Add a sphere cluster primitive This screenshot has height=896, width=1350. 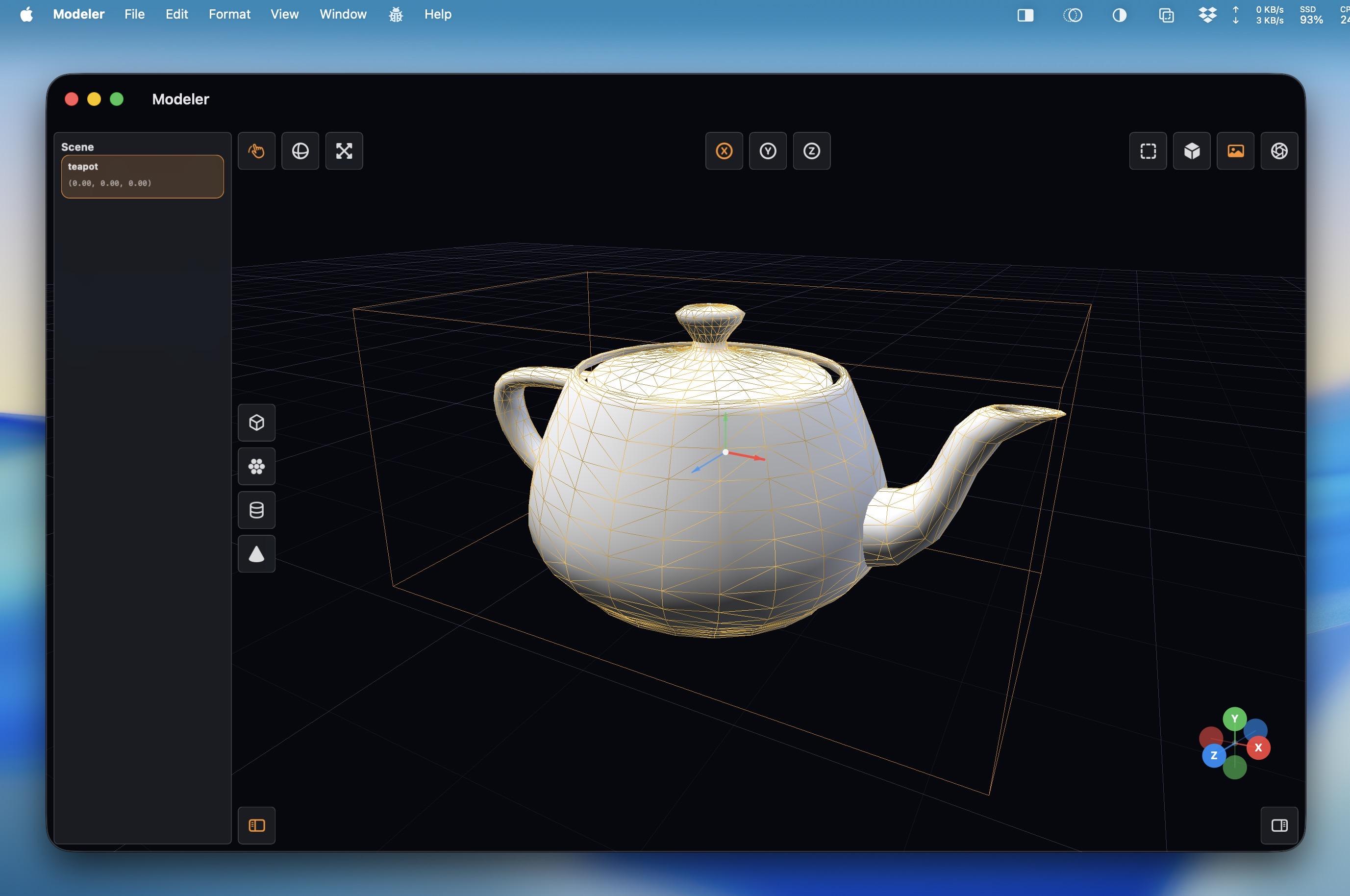click(x=256, y=466)
